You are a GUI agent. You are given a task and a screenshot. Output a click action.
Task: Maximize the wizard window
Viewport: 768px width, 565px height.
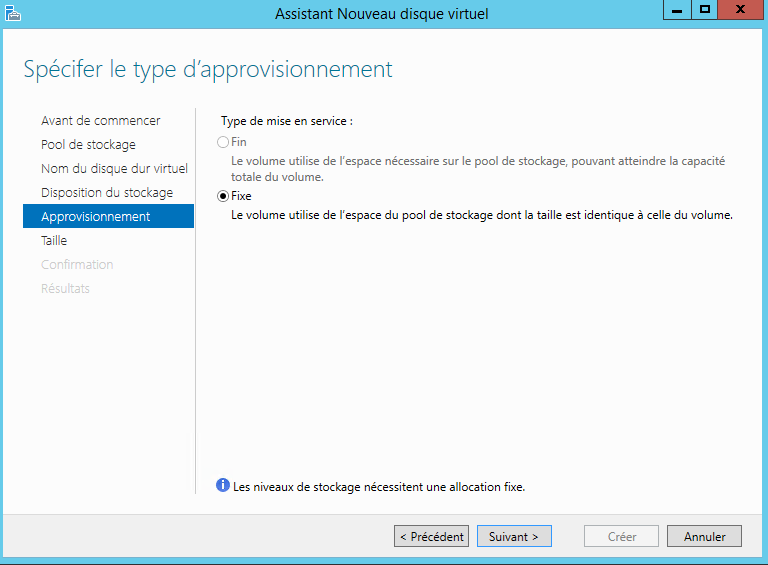click(704, 10)
